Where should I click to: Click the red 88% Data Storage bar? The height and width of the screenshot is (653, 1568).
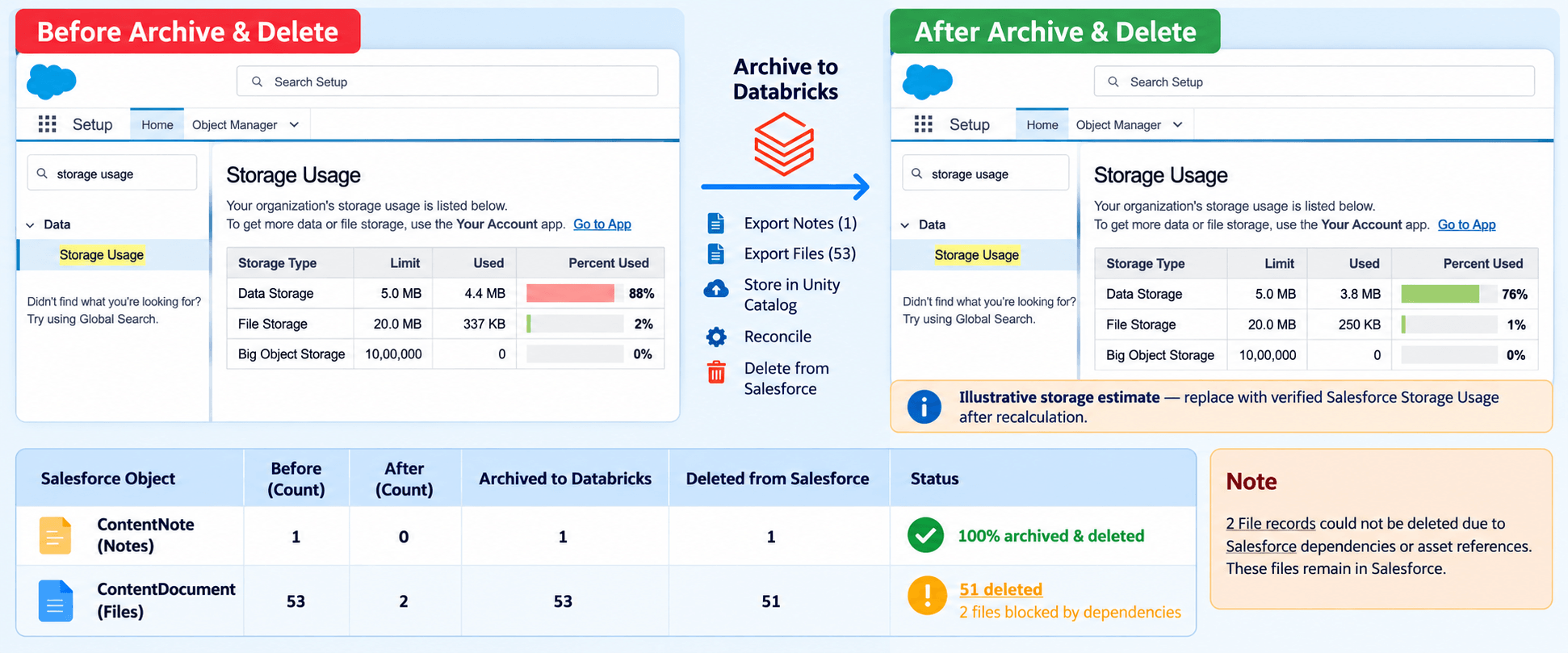[570, 293]
